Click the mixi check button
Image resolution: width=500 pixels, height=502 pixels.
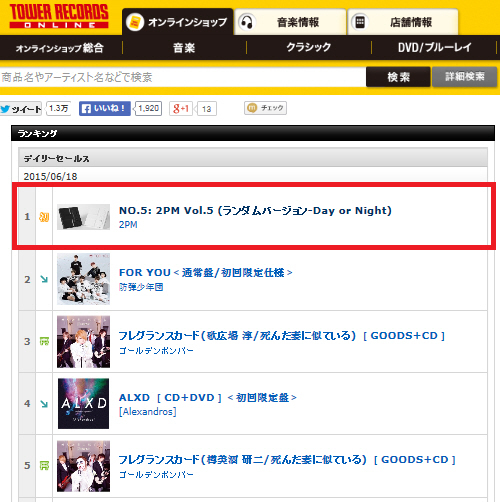click(x=265, y=108)
